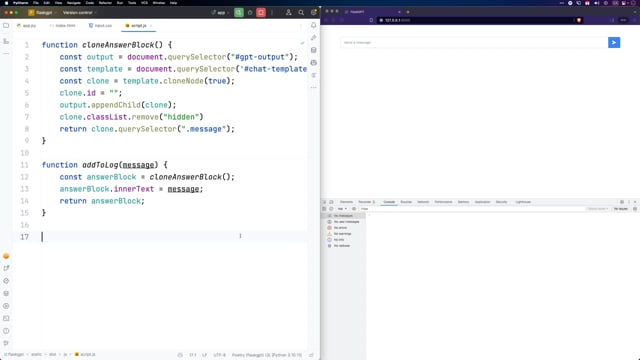Open the Structure tool window in left sidebar

[6, 41]
